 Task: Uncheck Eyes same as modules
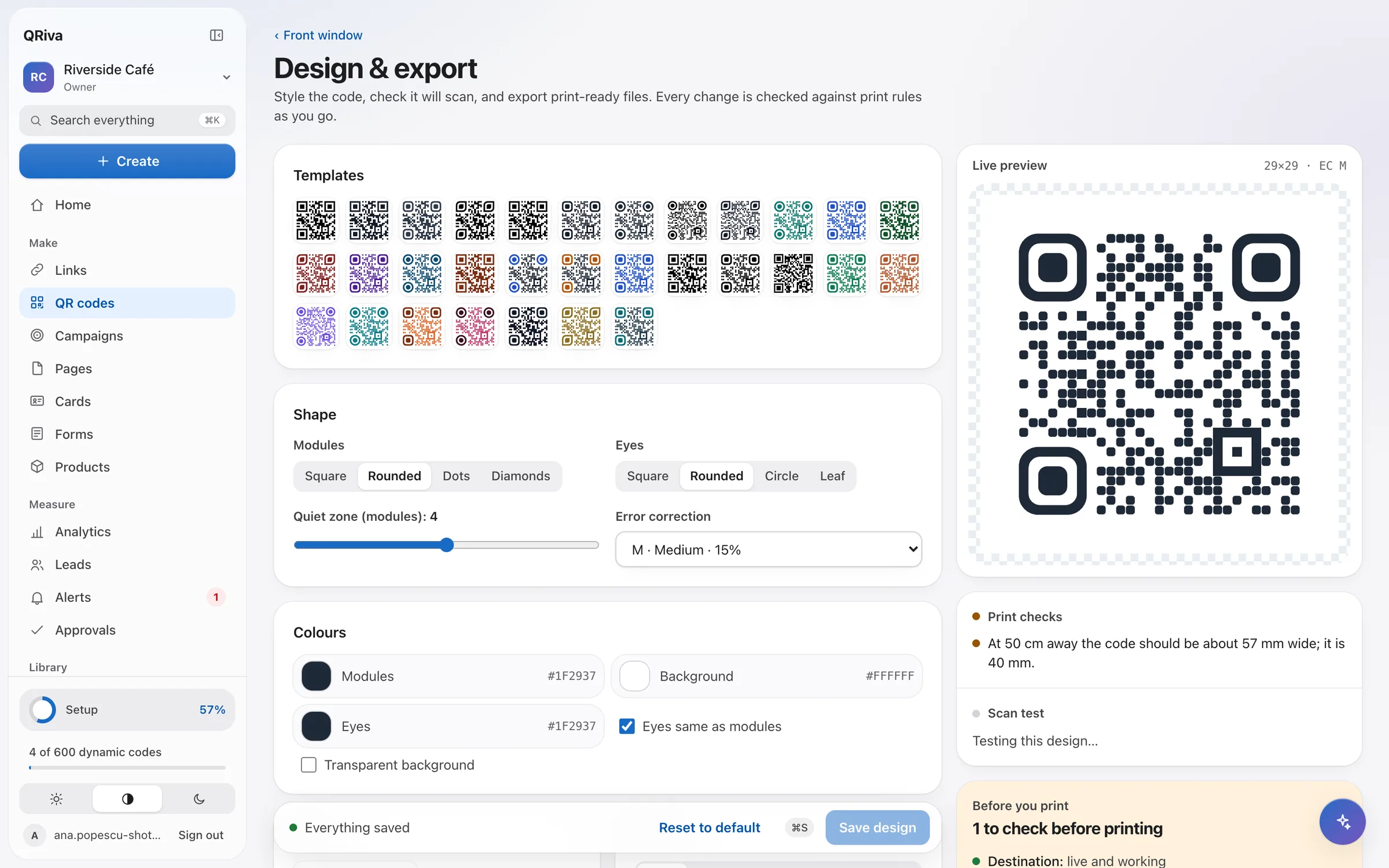tap(627, 726)
